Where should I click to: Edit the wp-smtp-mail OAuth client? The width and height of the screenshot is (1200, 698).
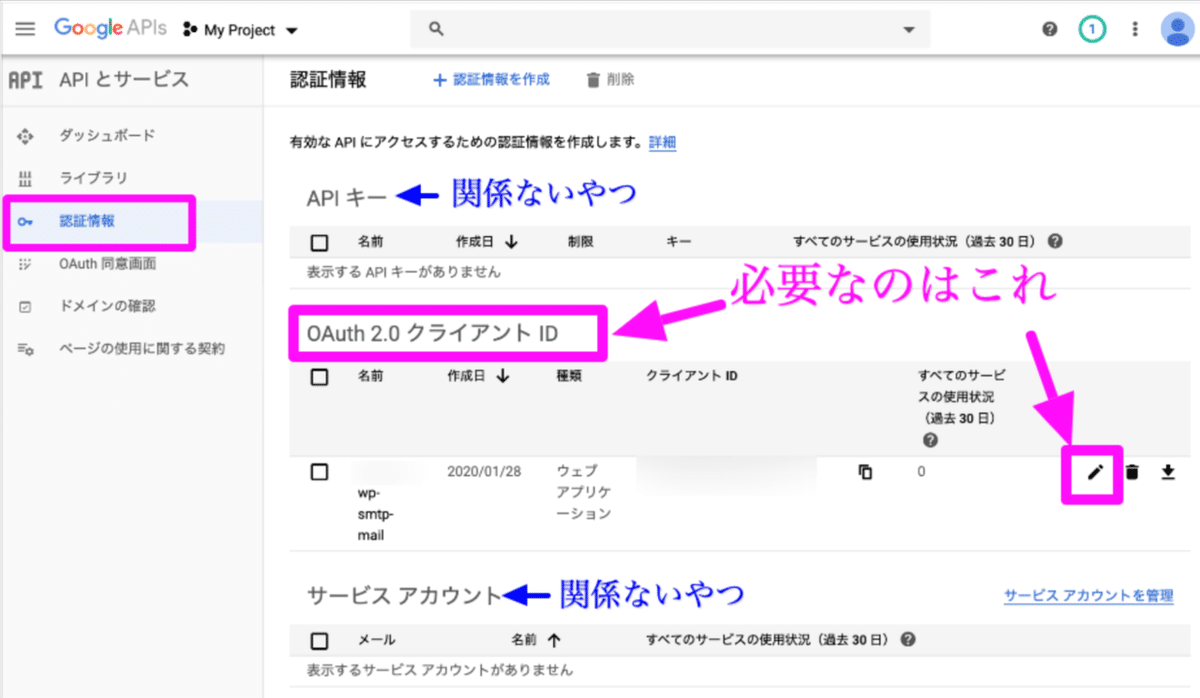(1096, 471)
